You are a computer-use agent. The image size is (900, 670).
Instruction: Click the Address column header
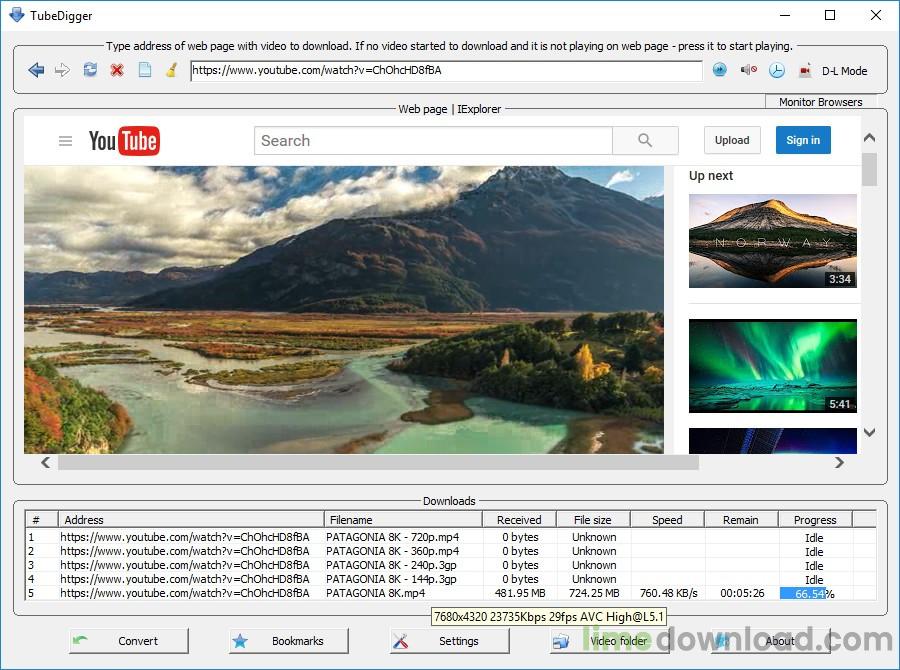tap(191, 520)
